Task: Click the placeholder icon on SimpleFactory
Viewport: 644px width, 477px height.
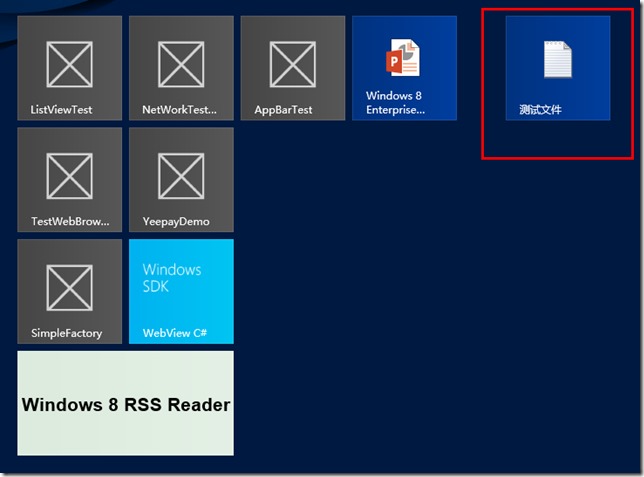Action: pos(69,288)
